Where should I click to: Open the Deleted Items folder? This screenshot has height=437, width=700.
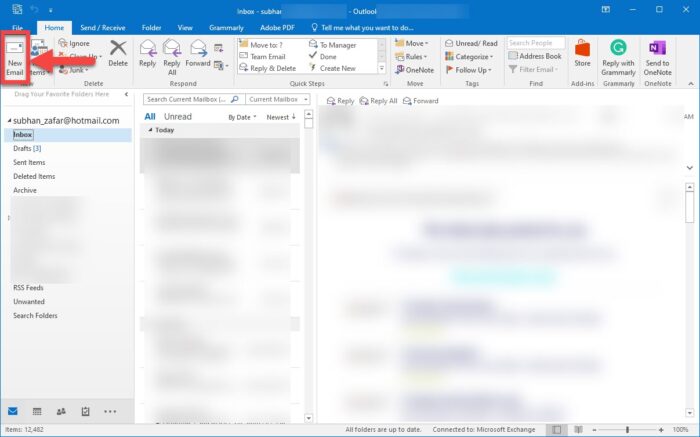tap(34, 176)
